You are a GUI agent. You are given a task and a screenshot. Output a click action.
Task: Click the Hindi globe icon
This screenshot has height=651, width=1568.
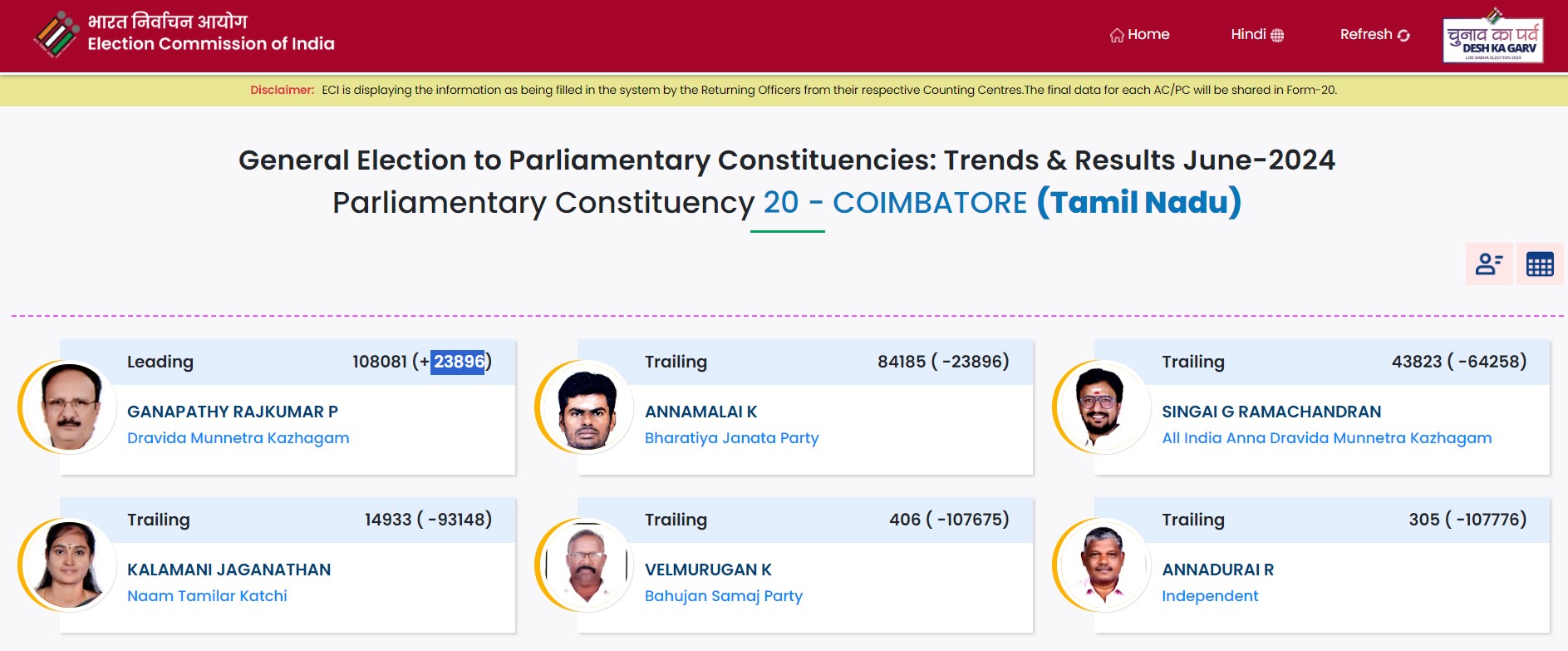pyautogui.click(x=1277, y=35)
